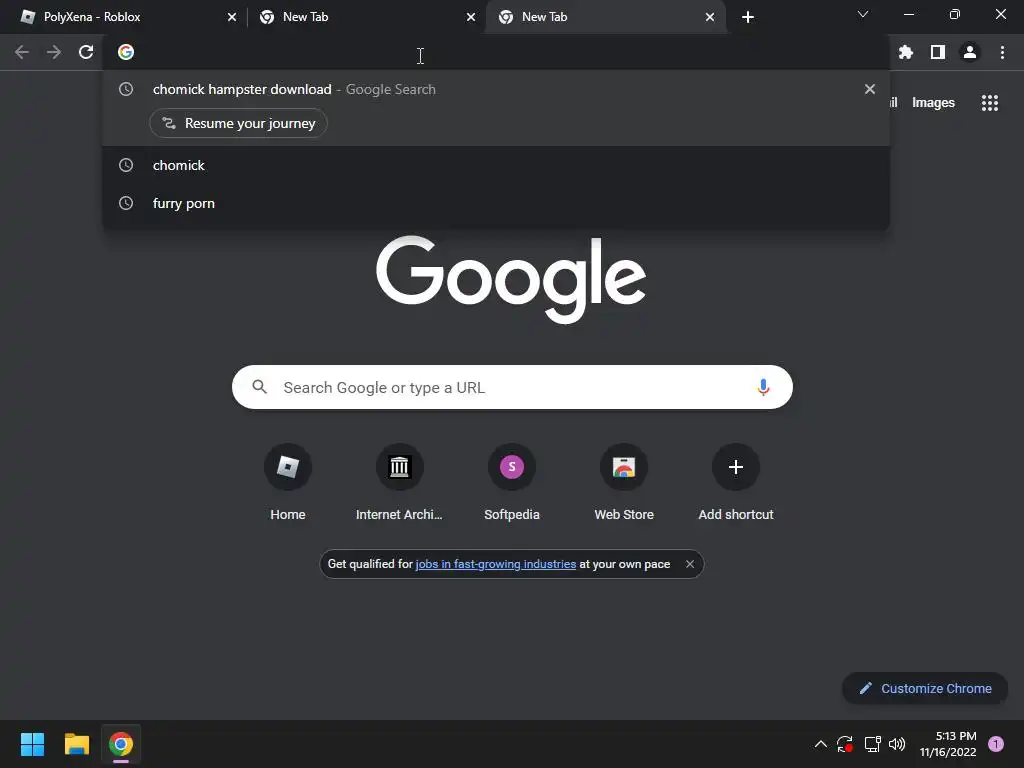
Task: Click the sync update tray icon
Action: click(845, 744)
